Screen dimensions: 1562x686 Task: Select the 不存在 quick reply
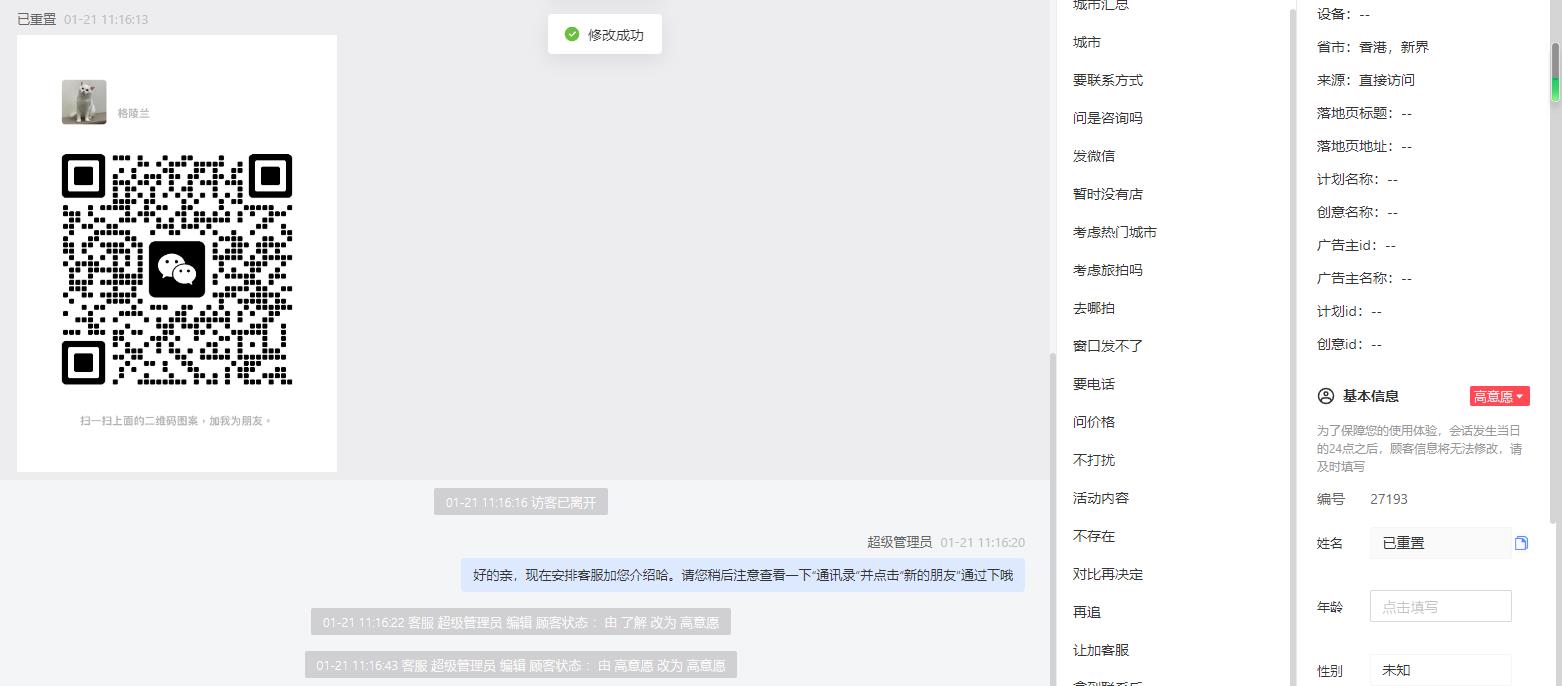1094,536
